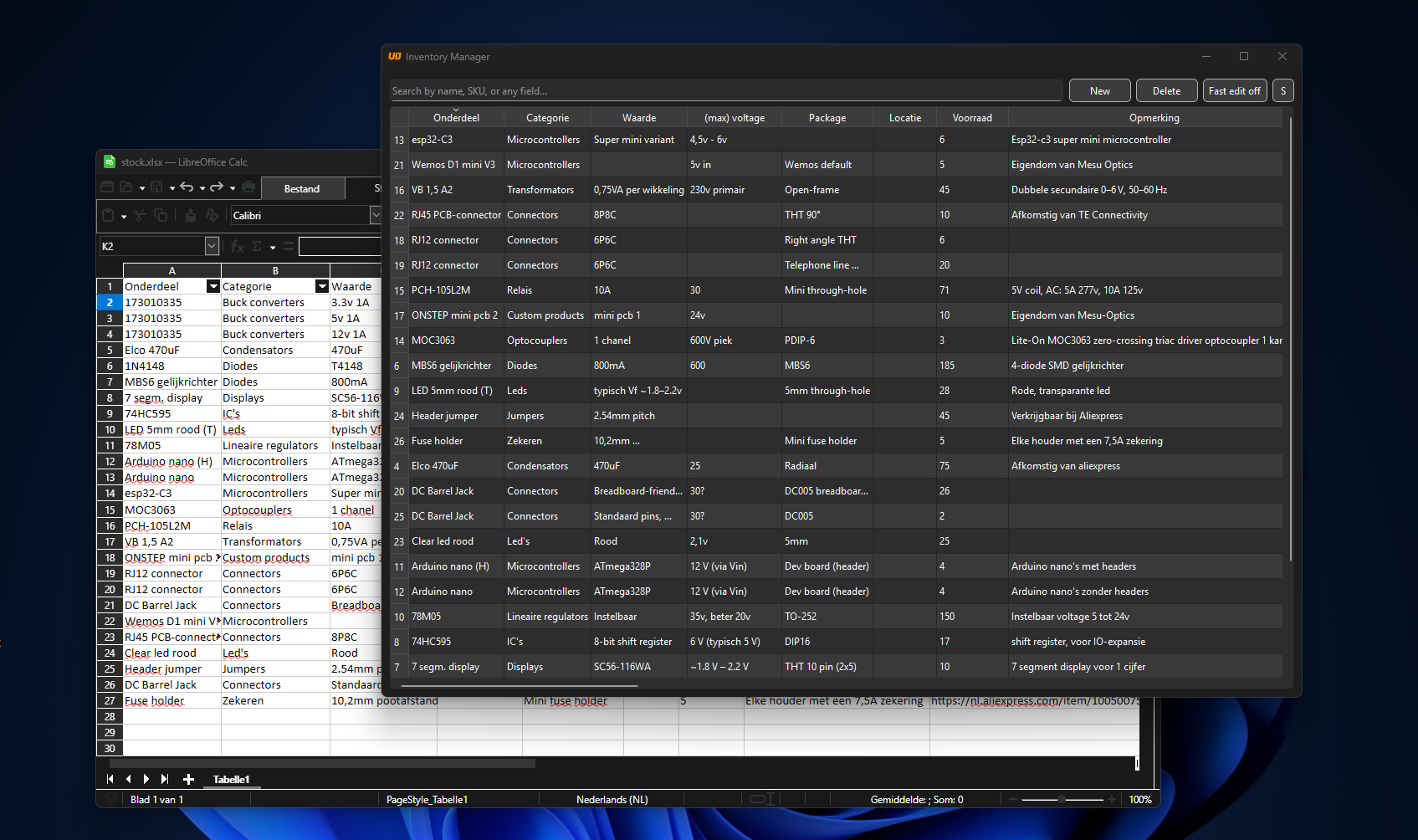The height and width of the screenshot is (840, 1418).
Task: Open file icon in LibreOffice Calc toolbar
Action: tap(126, 187)
